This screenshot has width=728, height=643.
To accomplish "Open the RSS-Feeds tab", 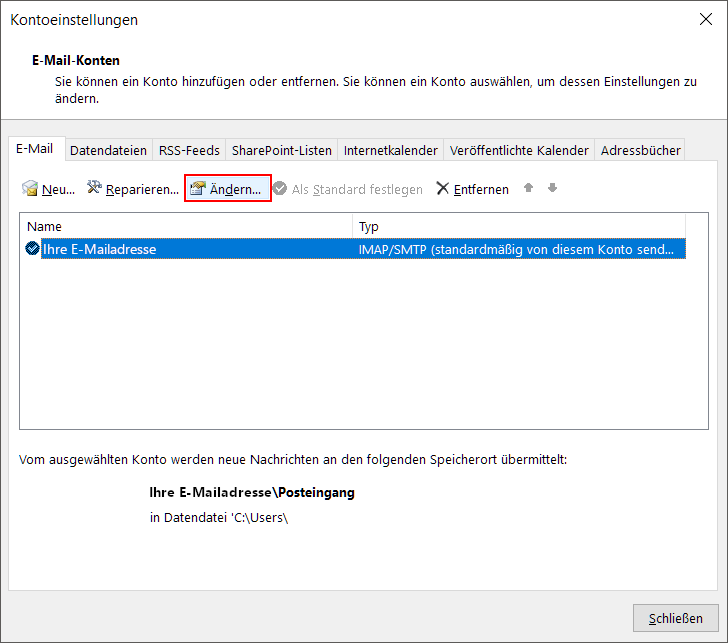I will (189, 150).
